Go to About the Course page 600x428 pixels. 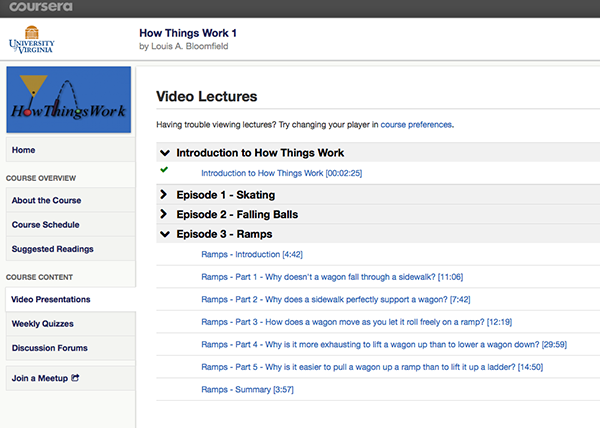[46, 201]
